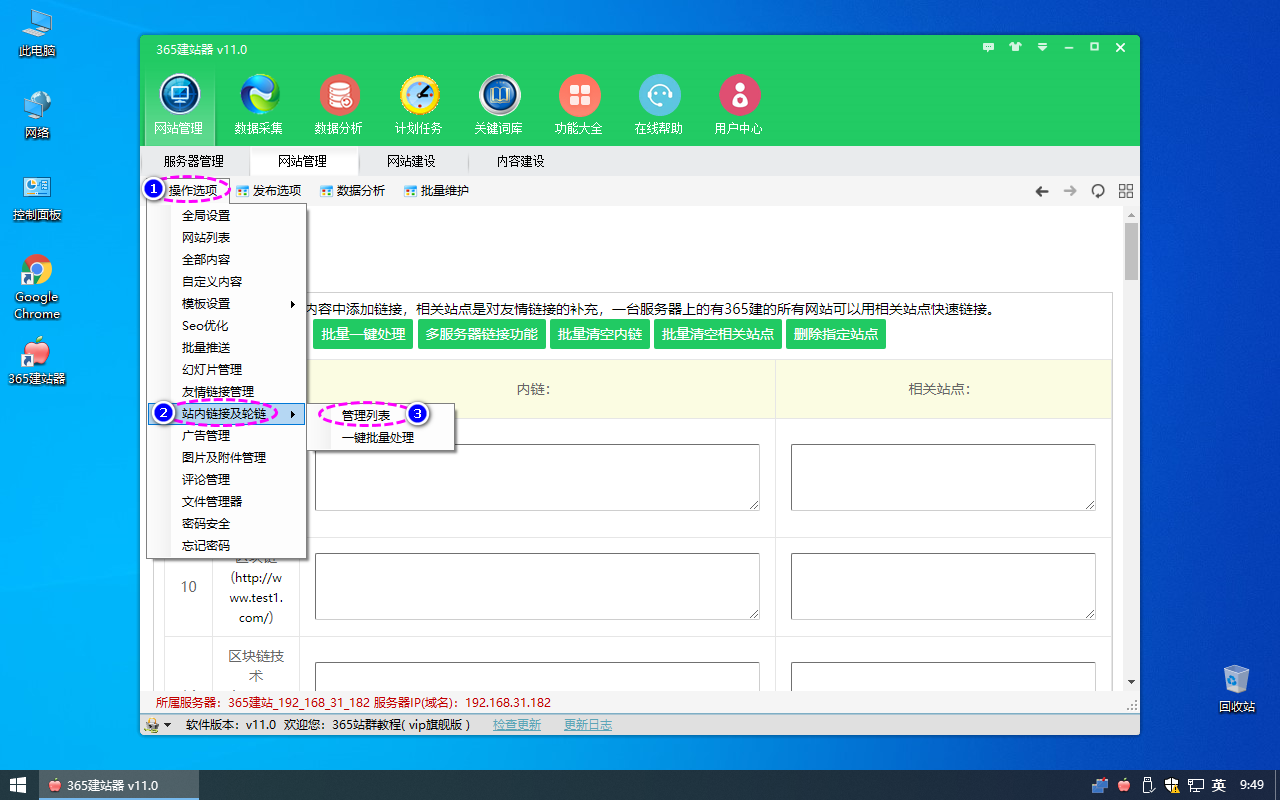1280x800 pixels.
Task: Expand 站内链接及轮链 submenu entry
Action: tap(226, 414)
